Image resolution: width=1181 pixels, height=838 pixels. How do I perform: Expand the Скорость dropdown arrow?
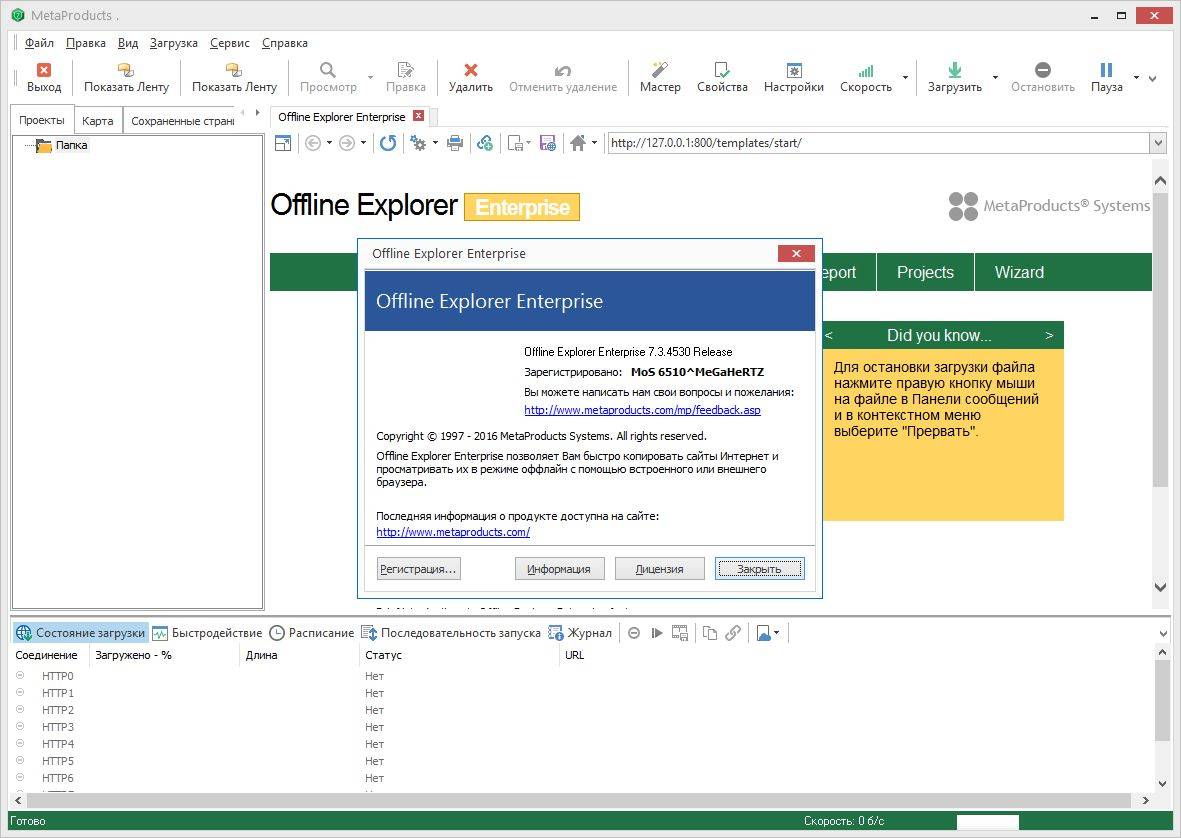(x=905, y=78)
